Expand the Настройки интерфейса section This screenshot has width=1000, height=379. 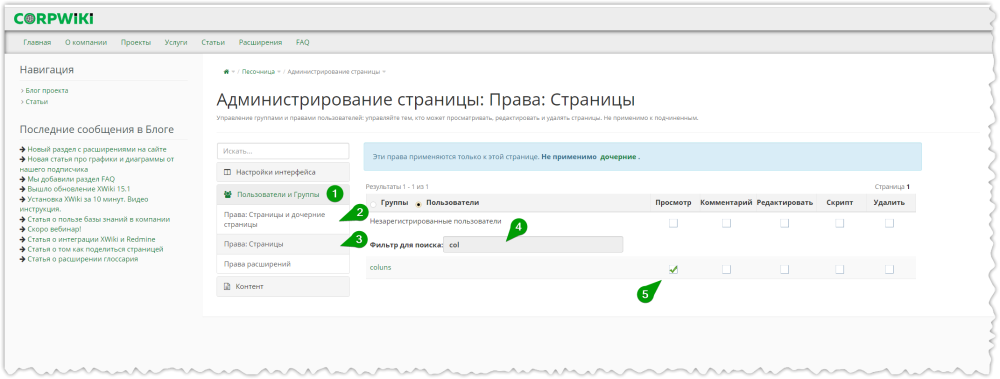point(283,172)
